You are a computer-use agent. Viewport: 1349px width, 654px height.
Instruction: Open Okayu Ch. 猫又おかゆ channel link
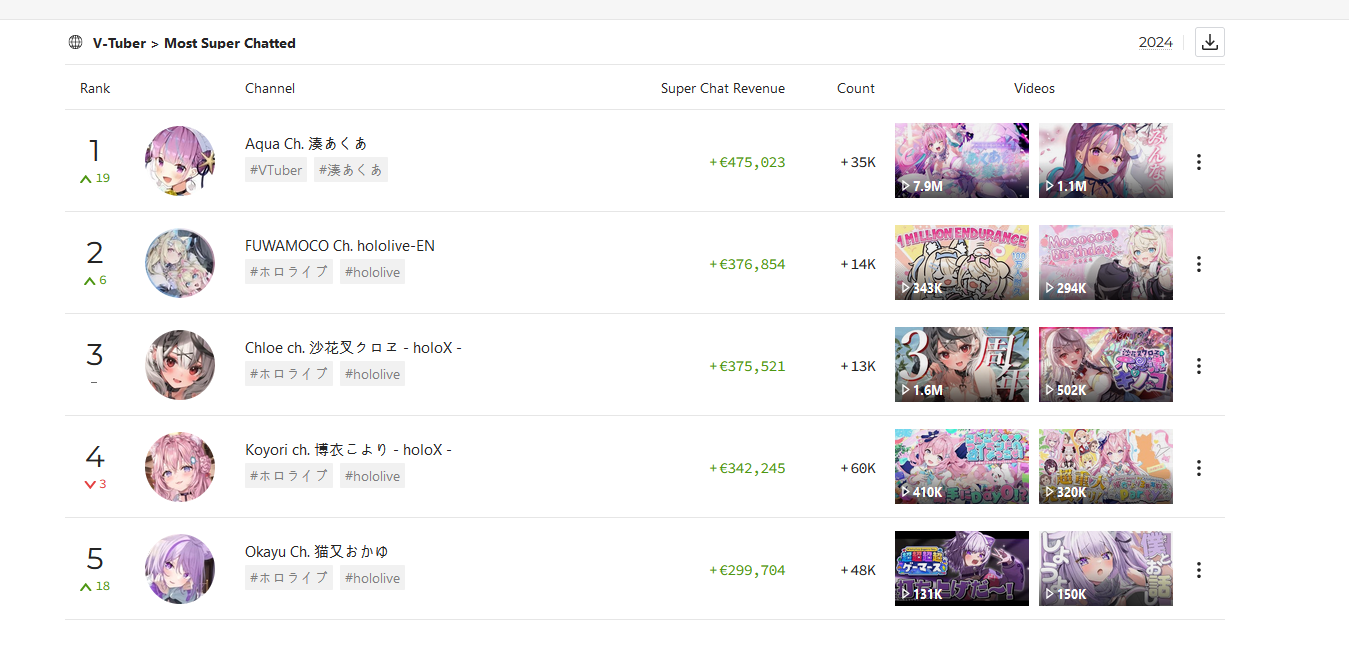pos(317,552)
